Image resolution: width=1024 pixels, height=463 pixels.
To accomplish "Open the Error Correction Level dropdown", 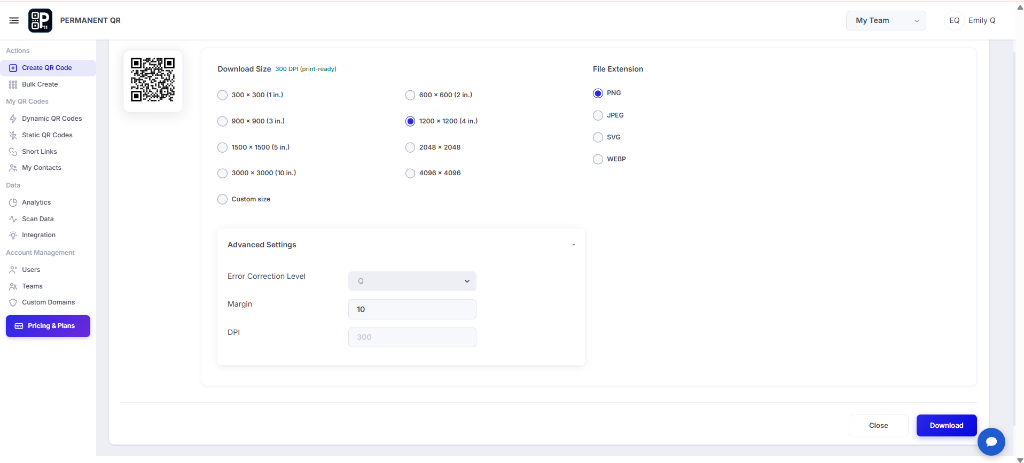I will [x=412, y=281].
